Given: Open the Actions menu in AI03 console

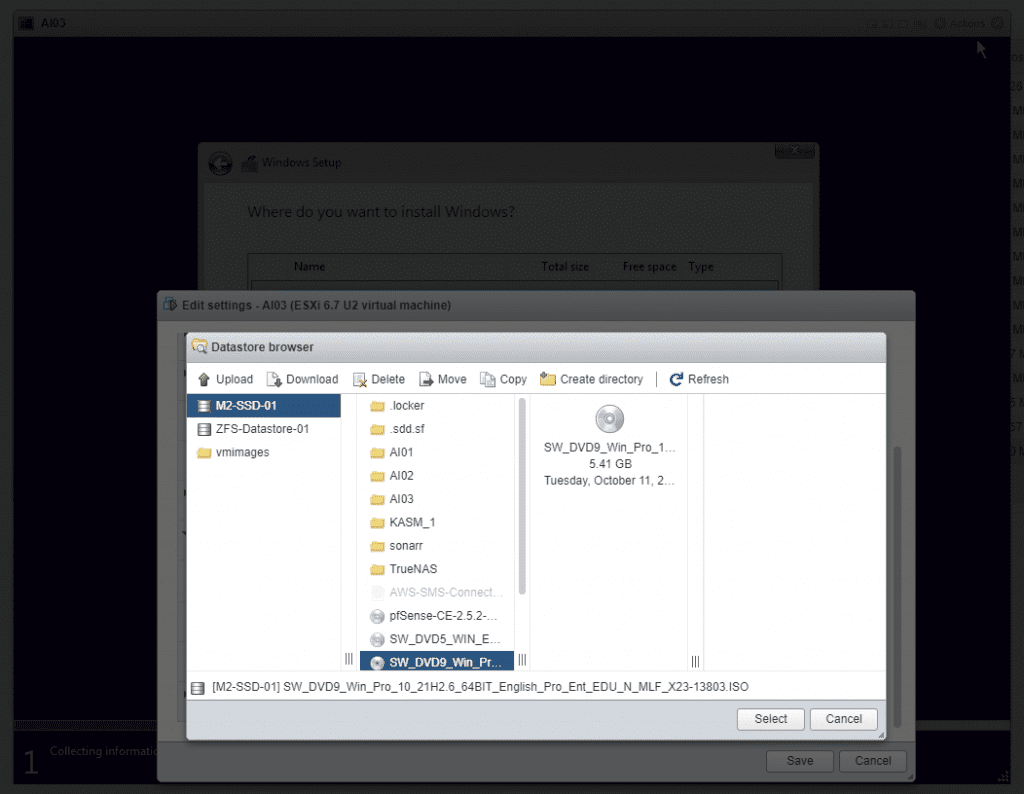Looking at the screenshot, I should click(960, 24).
